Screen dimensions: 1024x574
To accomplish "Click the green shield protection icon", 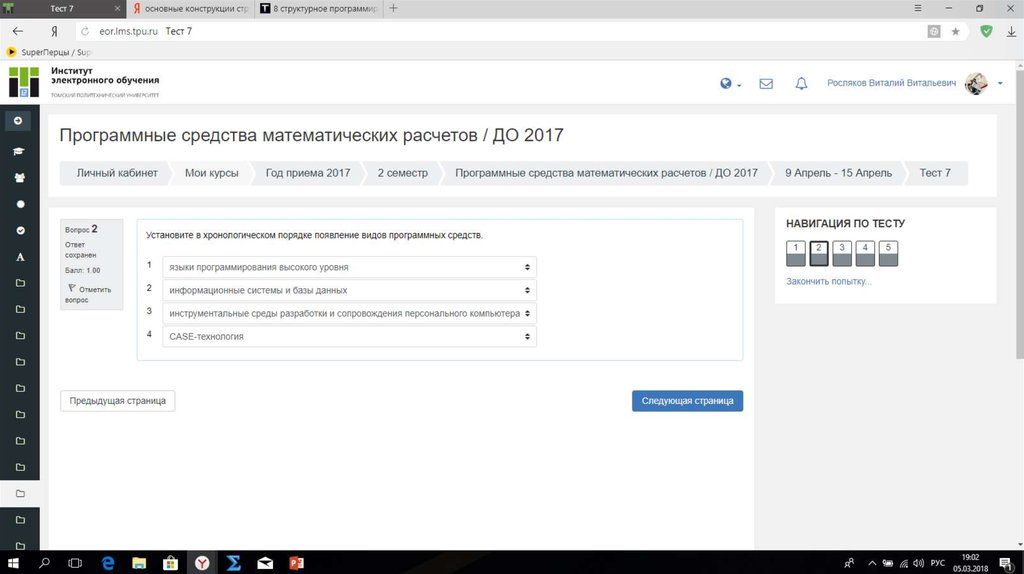I will click(x=986, y=31).
